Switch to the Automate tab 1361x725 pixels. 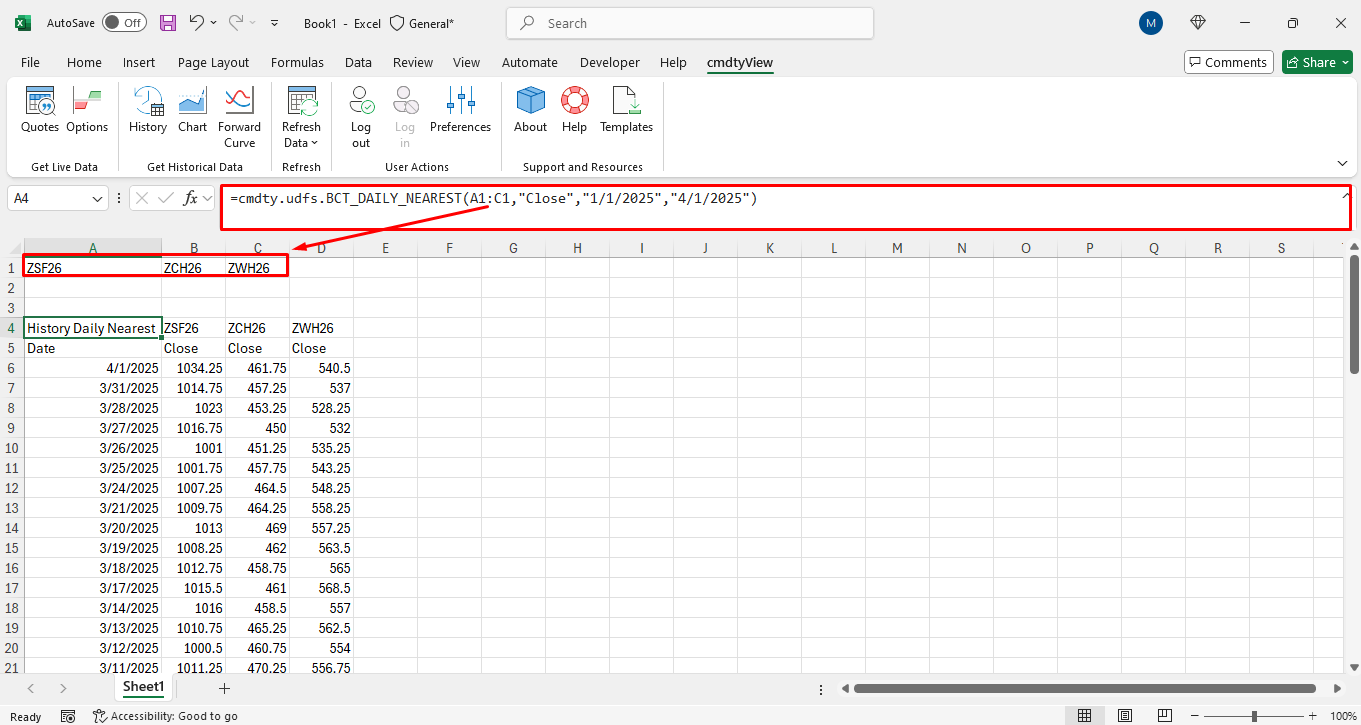click(x=529, y=62)
